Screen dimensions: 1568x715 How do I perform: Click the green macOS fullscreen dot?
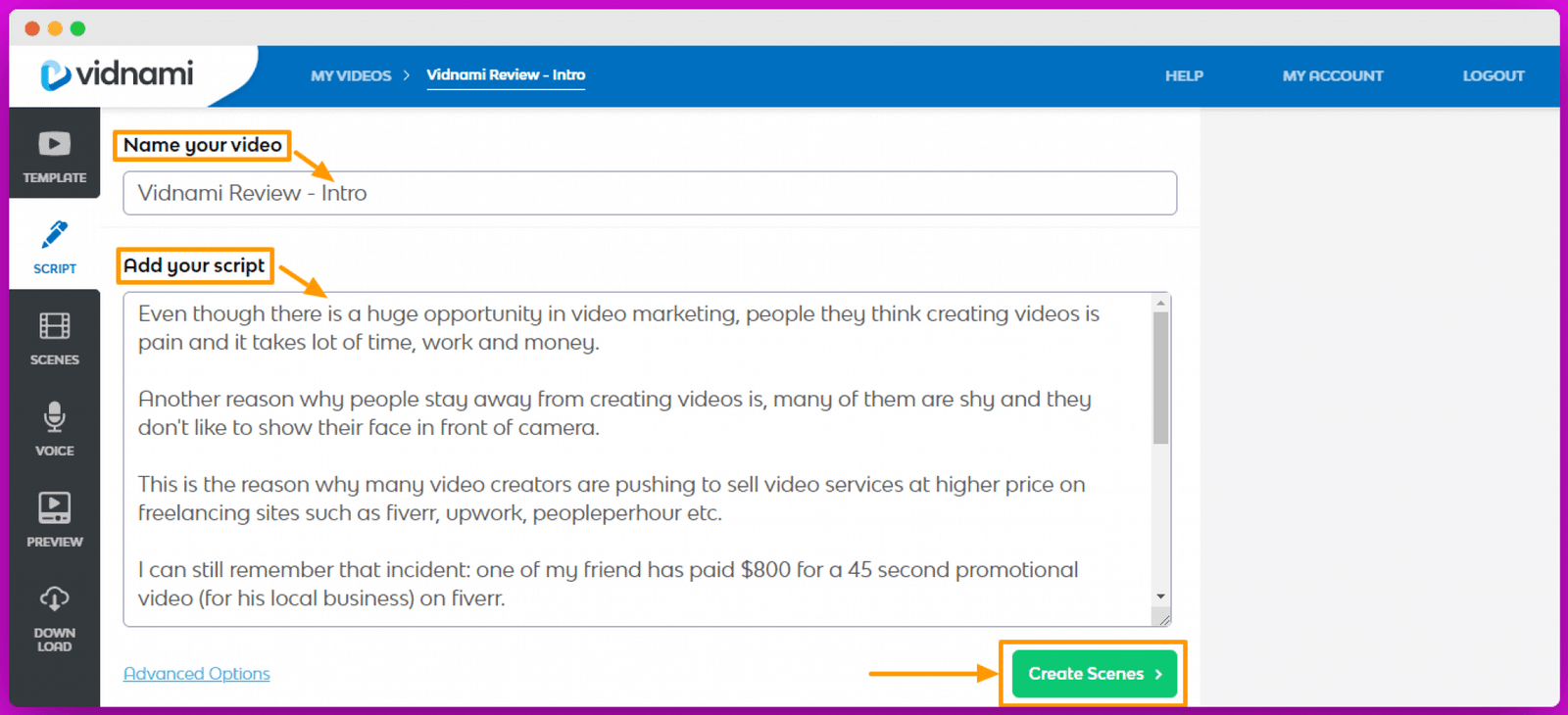coord(77,28)
